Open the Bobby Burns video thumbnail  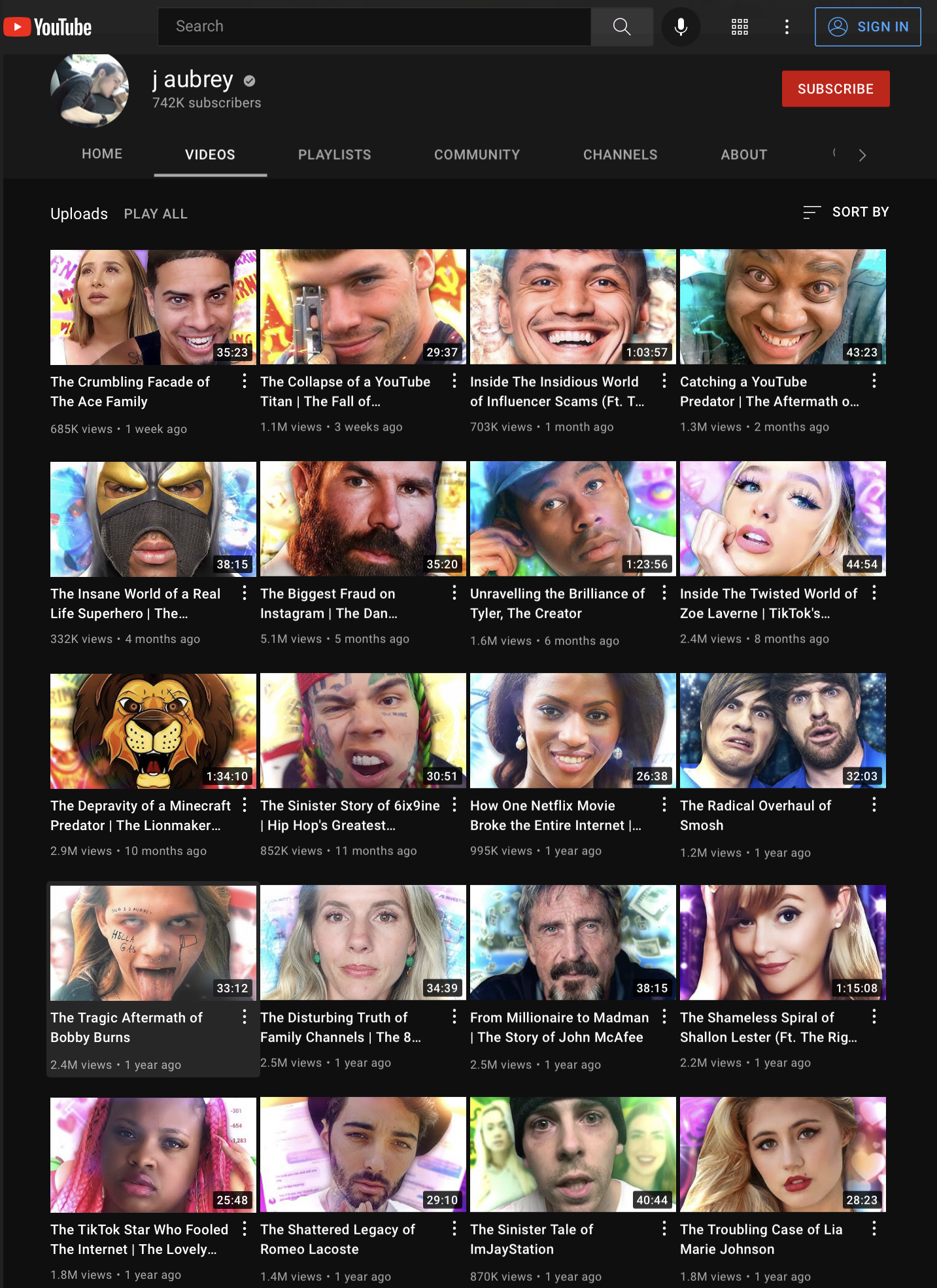153,943
